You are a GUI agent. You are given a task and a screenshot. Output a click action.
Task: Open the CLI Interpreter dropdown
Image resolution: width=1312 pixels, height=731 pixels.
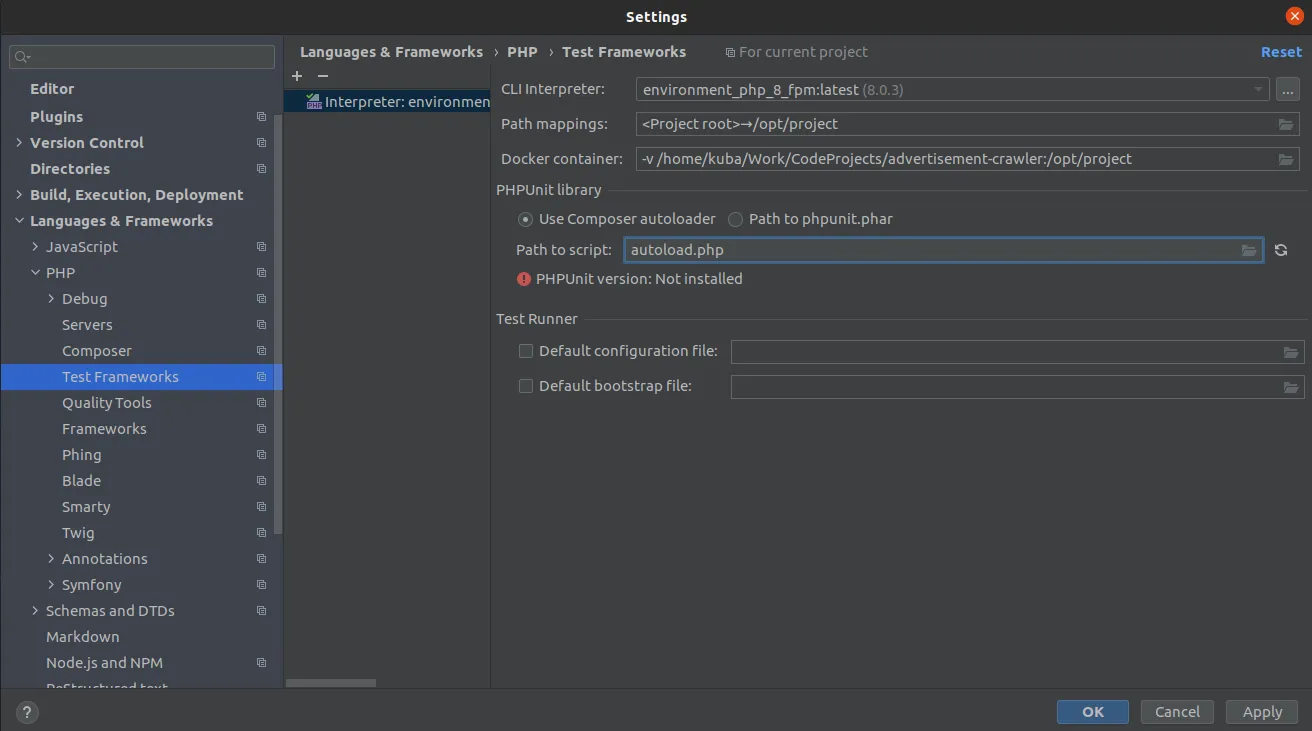pos(1258,90)
